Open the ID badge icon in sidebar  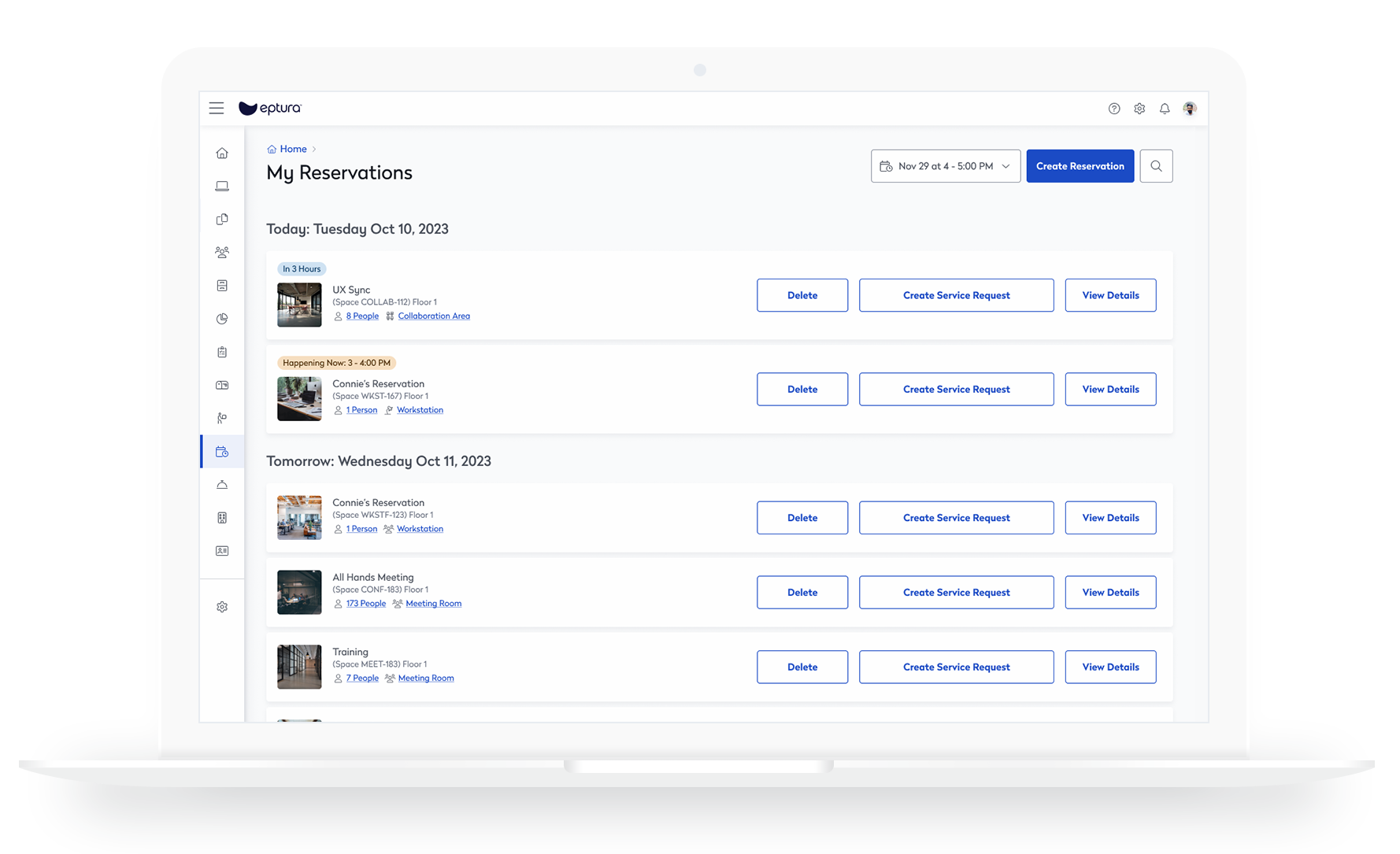tap(221, 551)
